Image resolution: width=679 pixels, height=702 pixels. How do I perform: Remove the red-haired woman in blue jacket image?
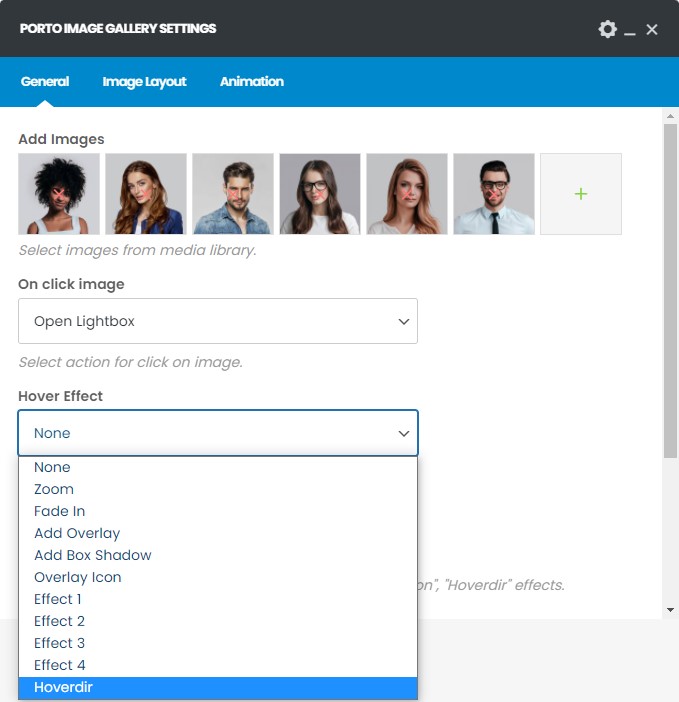(x=145, y=194)
